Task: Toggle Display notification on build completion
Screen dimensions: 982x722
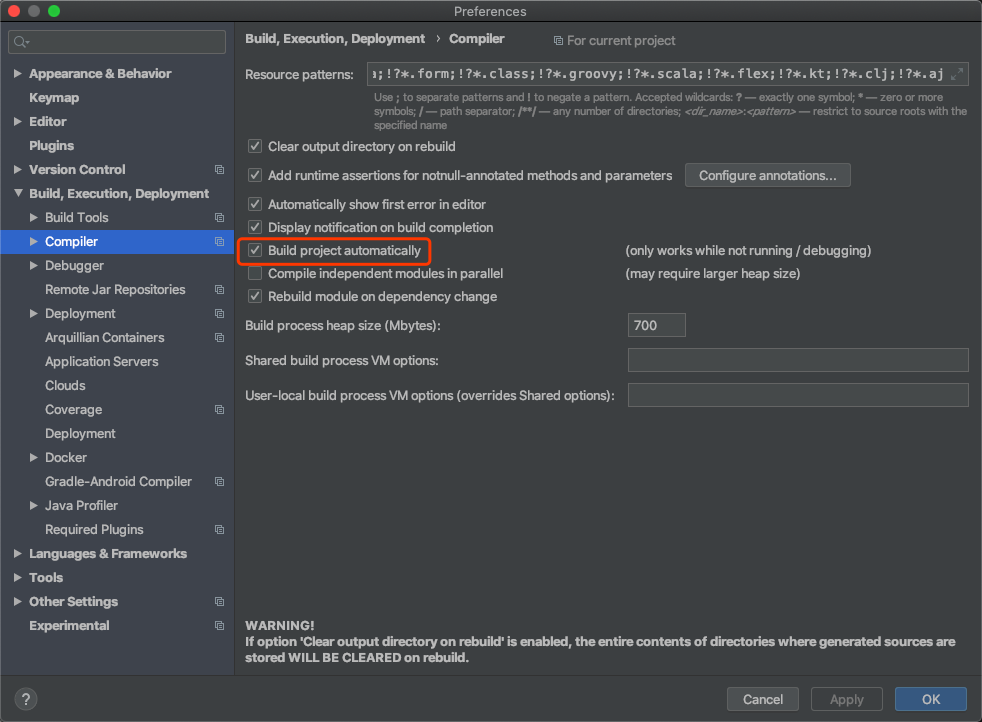Action: pos(255,227)
